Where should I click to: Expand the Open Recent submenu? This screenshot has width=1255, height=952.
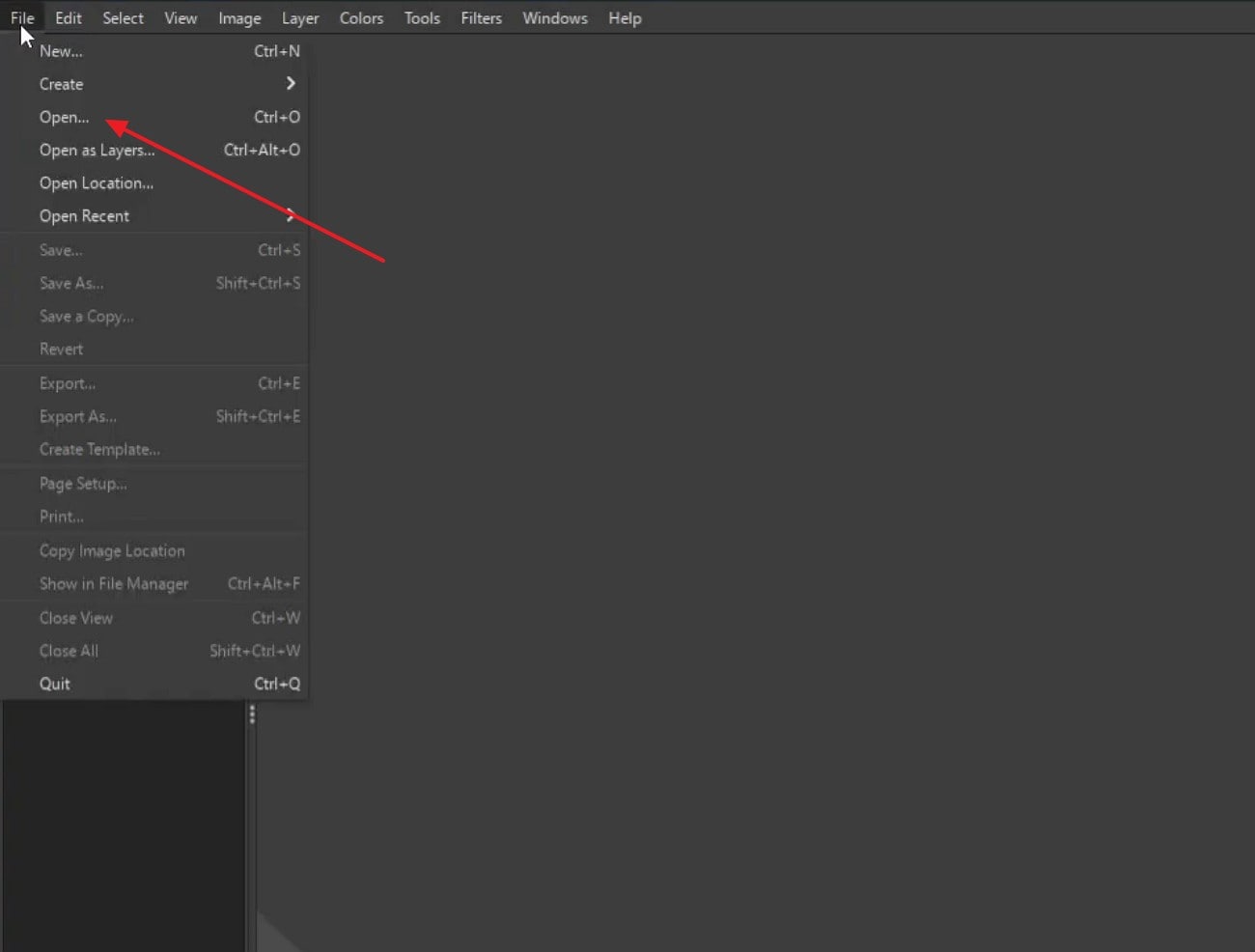coord(84,215)
